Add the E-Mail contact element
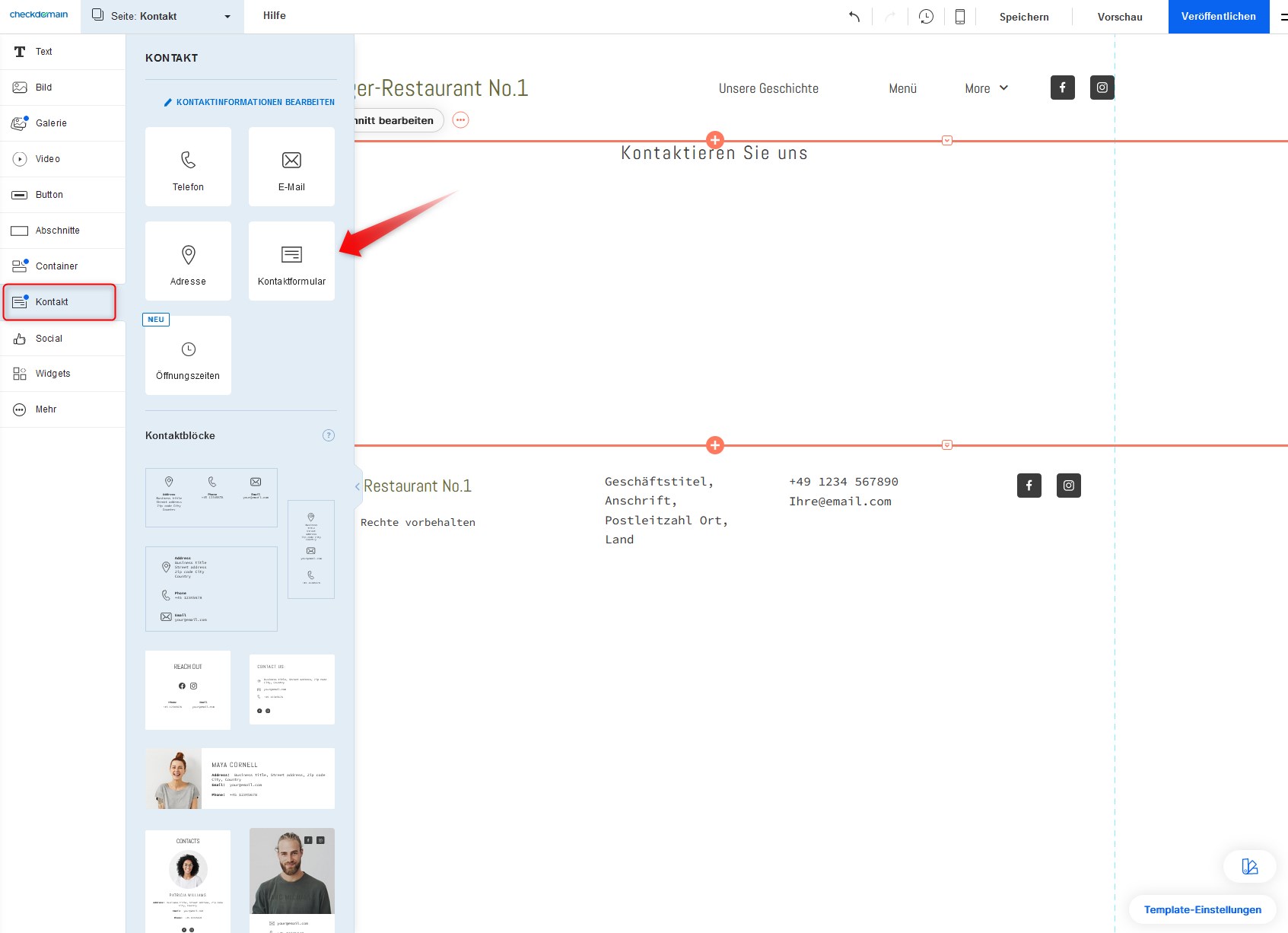This screenshot has width=1288, height=933. (291, 167)
